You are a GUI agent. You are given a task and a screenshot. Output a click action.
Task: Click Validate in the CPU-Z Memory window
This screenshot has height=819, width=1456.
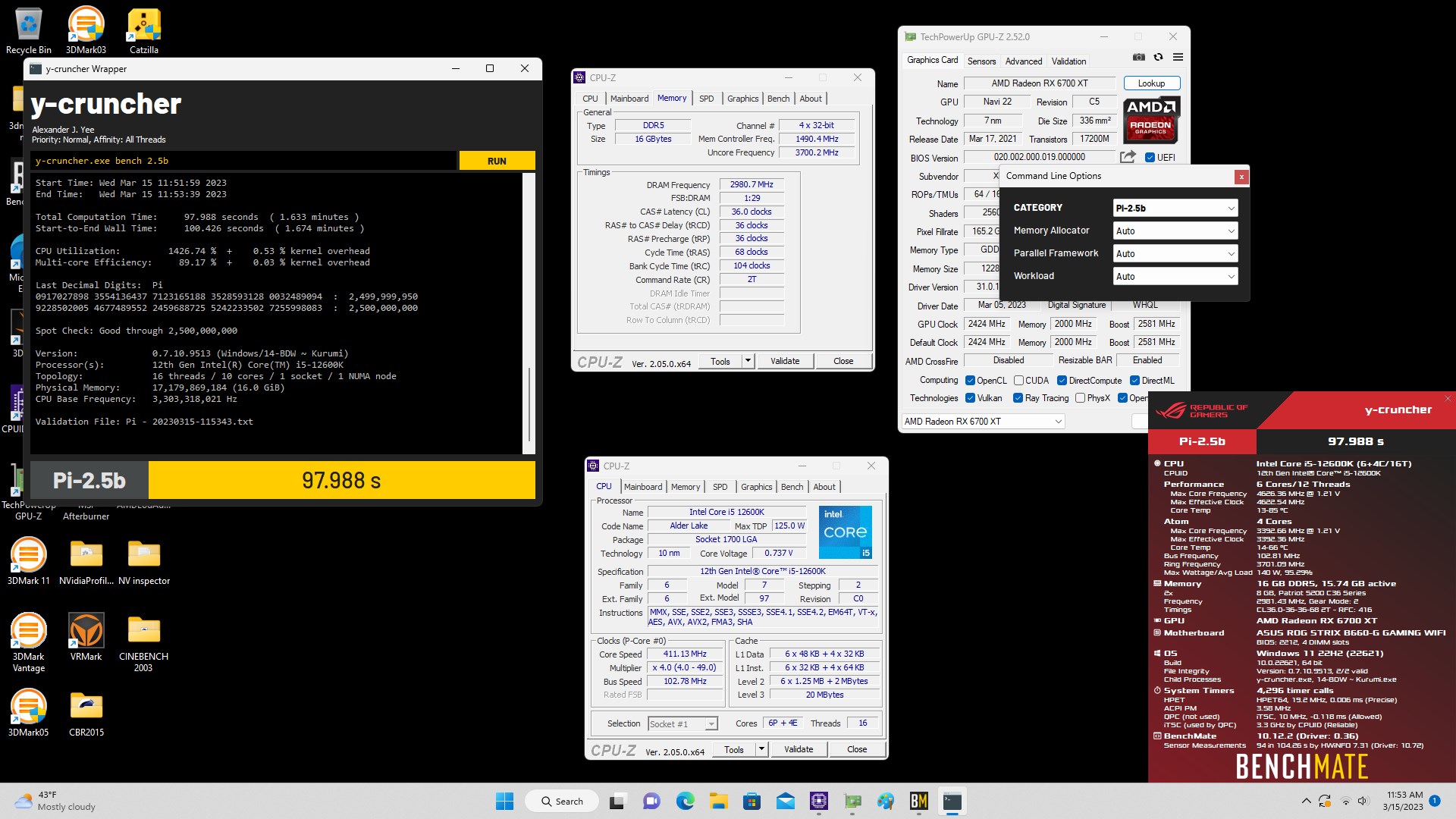coord(785,361)
